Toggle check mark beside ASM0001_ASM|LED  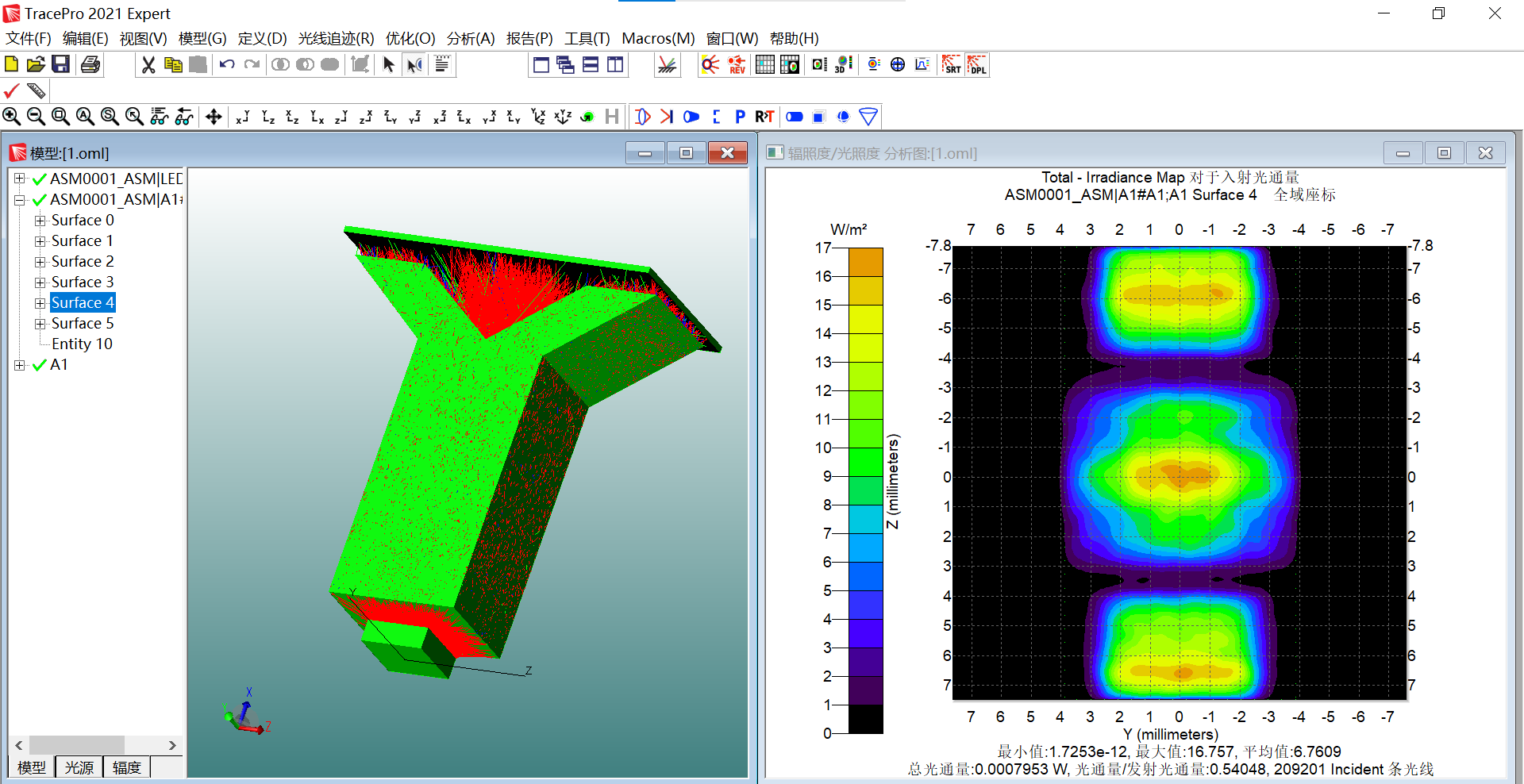[39, 179]
